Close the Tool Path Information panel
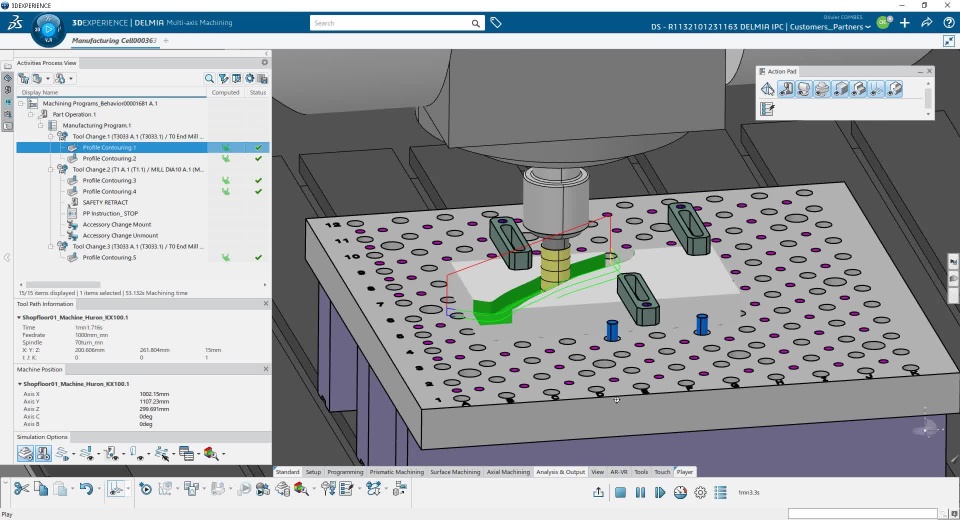Screen dimensions: 960x520 tap(266, 304)
